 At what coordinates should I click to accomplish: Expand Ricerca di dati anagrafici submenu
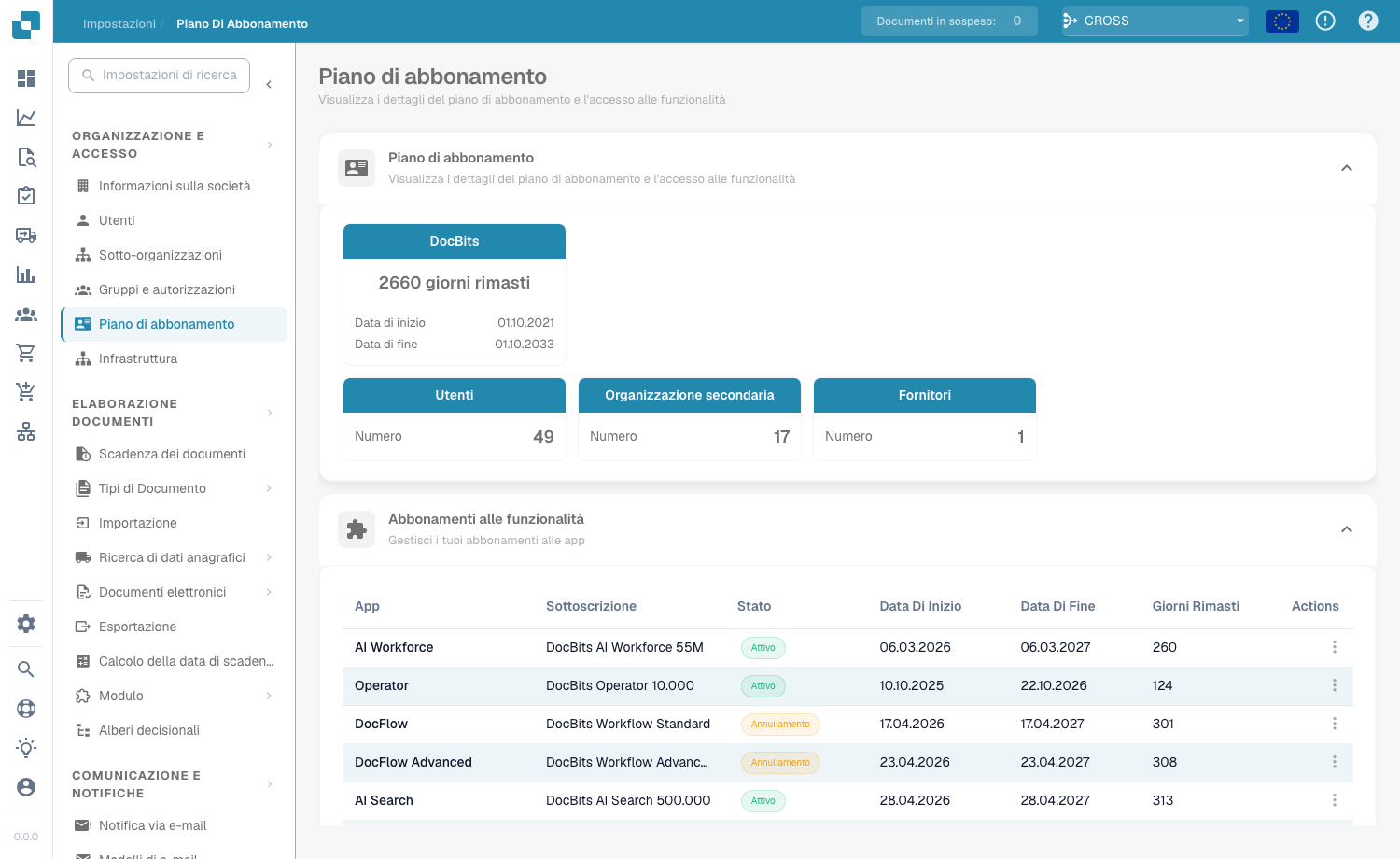click(x=269, y=557)
